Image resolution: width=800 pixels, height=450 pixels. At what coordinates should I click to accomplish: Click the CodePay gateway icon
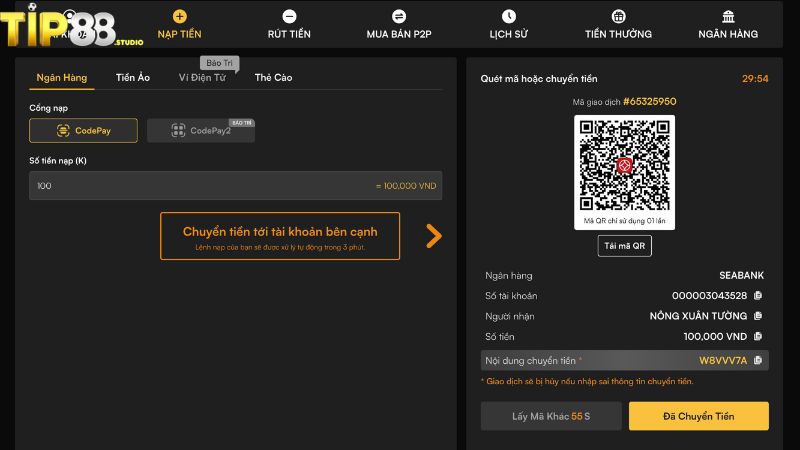click(x=63, y=131)
